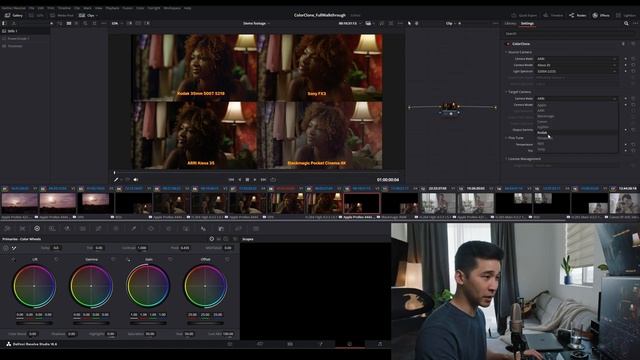This screenshot has width=640, height=360.
Task: Switch to the Library tab
Action: click(510, 23)
